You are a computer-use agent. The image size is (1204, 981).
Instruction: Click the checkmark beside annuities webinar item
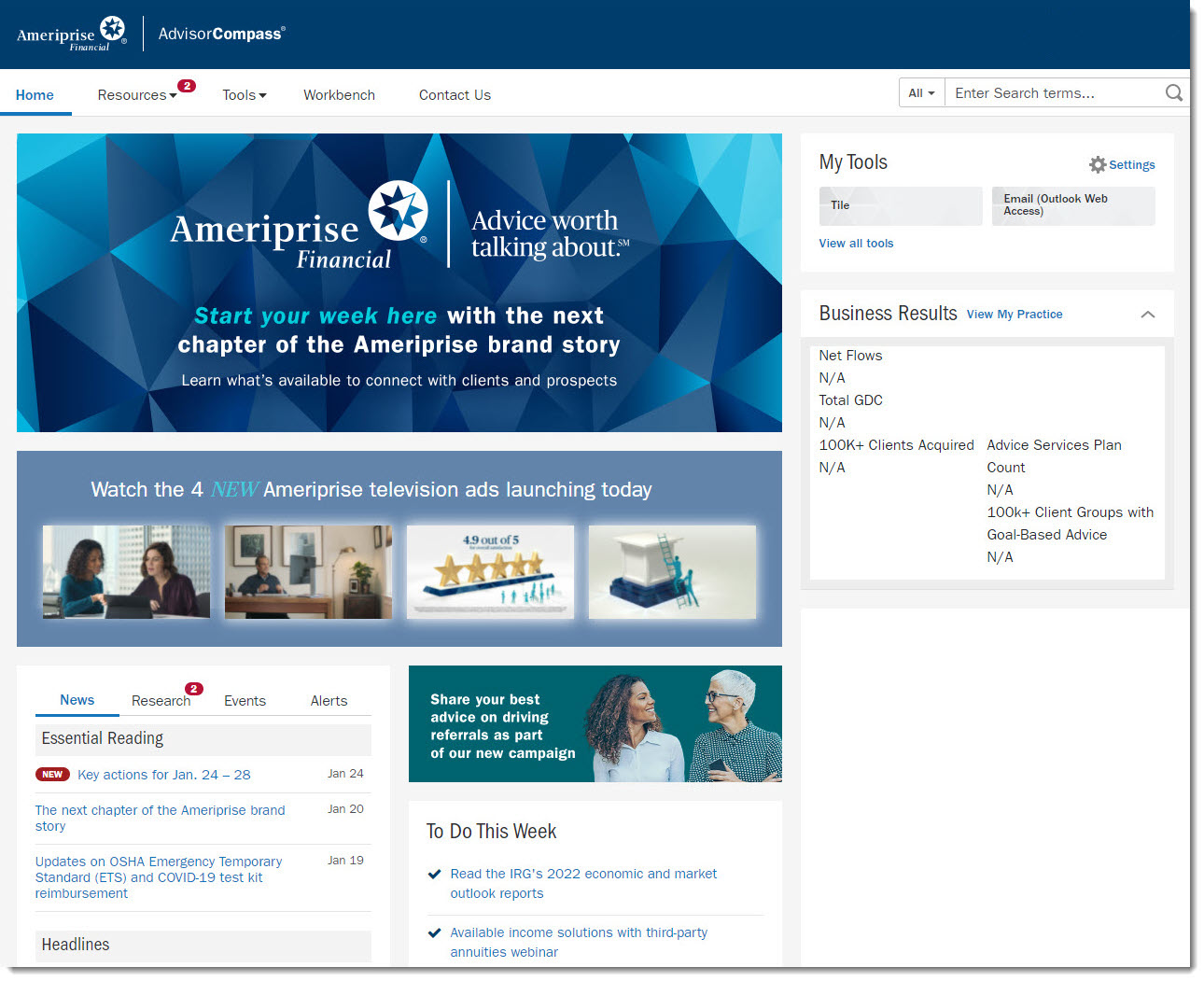coord(434,933)
